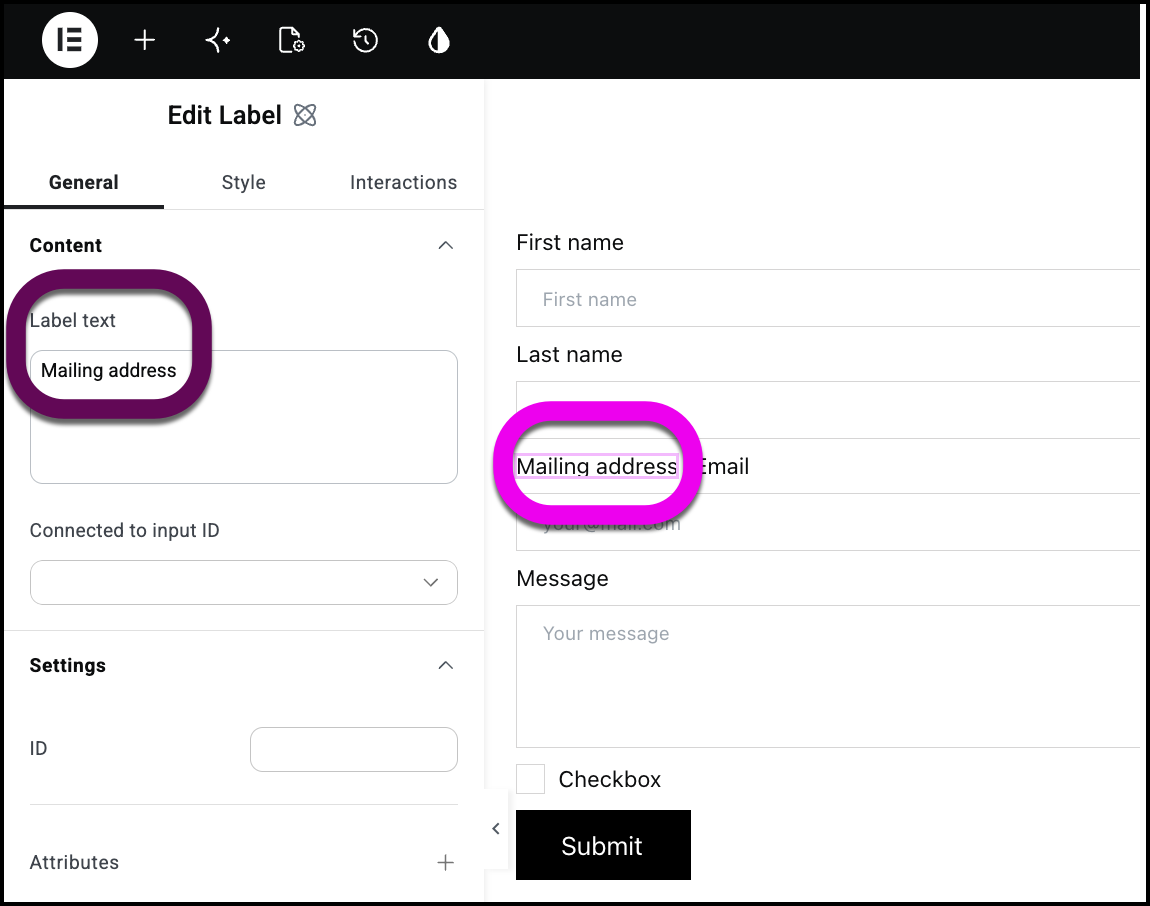Click the Your message textarea
Image resolution: width=1150 pixels, height=906 pixels.
tap(827, 676)
